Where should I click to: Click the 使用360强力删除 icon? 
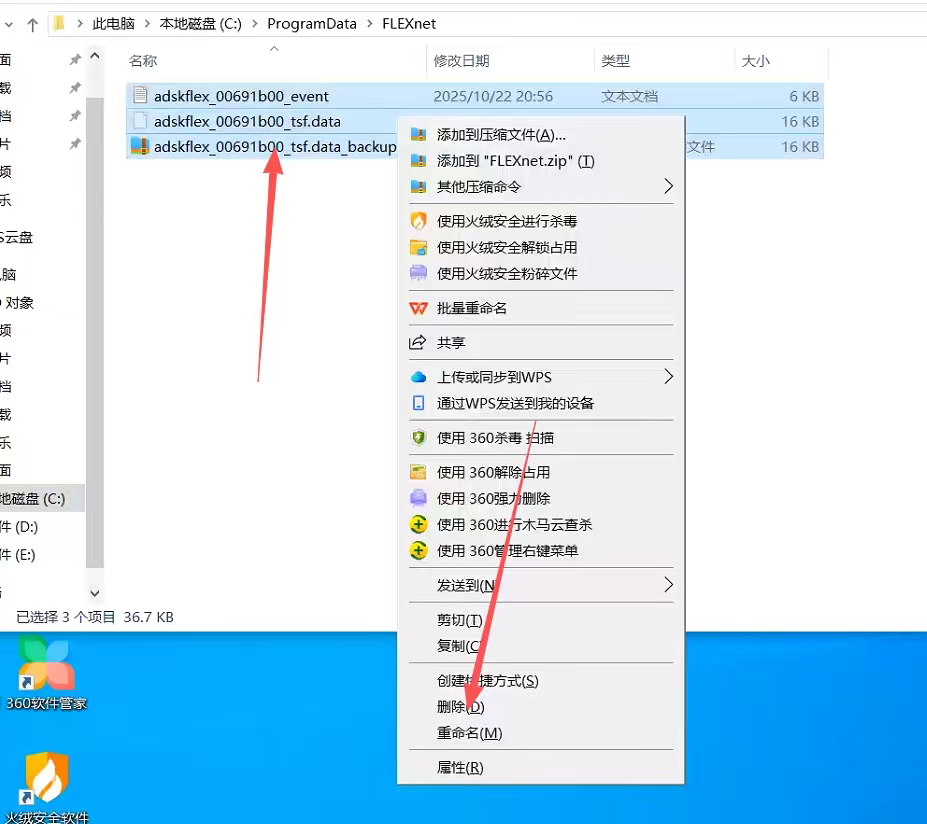pos(417,498)
